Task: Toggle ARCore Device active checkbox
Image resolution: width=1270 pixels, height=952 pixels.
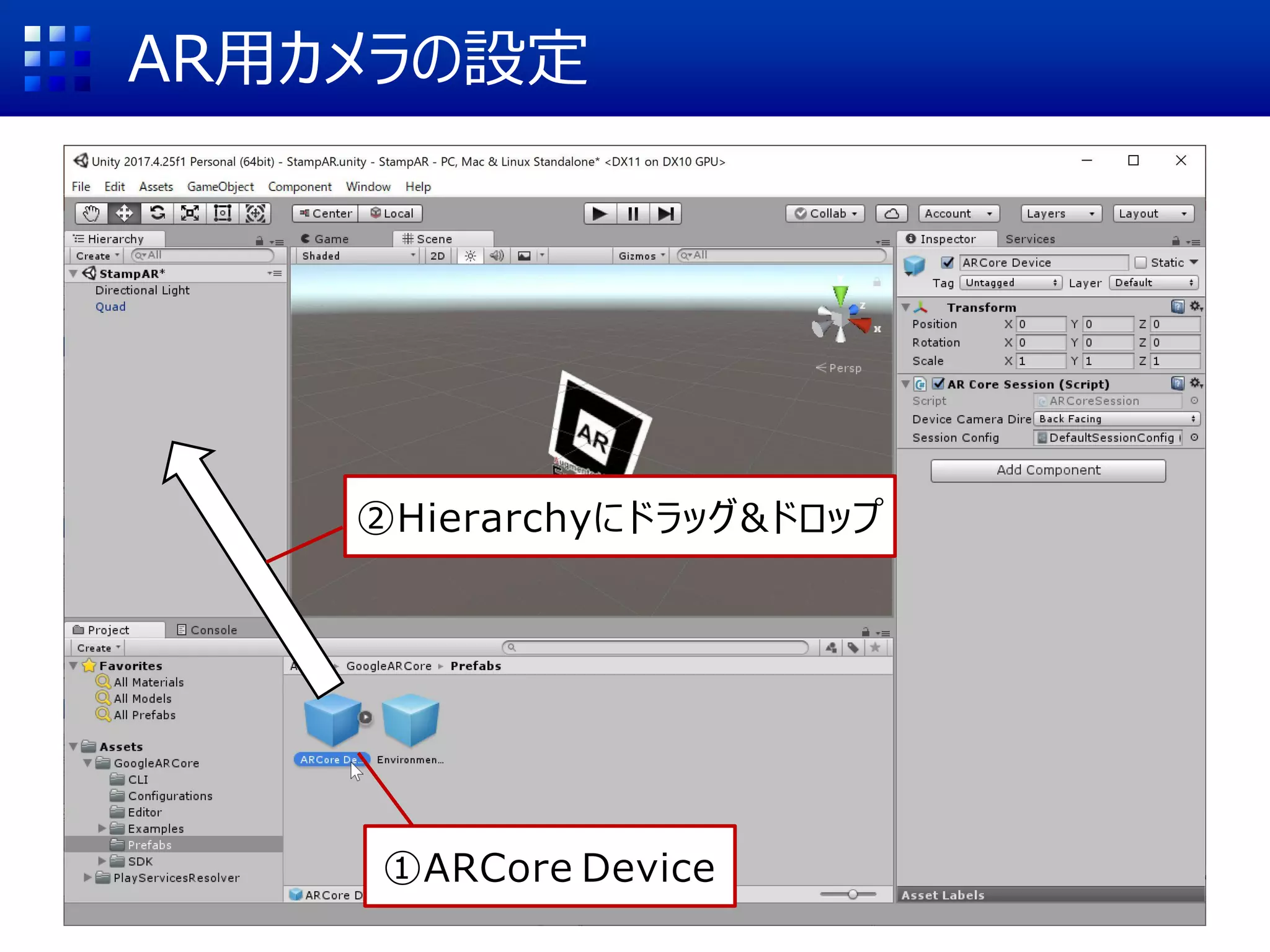Action: point(947,263)
